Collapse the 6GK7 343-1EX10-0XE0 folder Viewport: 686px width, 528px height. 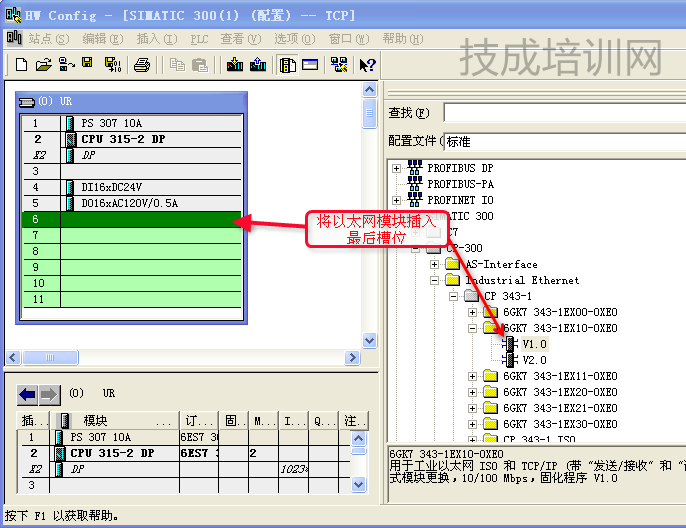coord(472,329)
